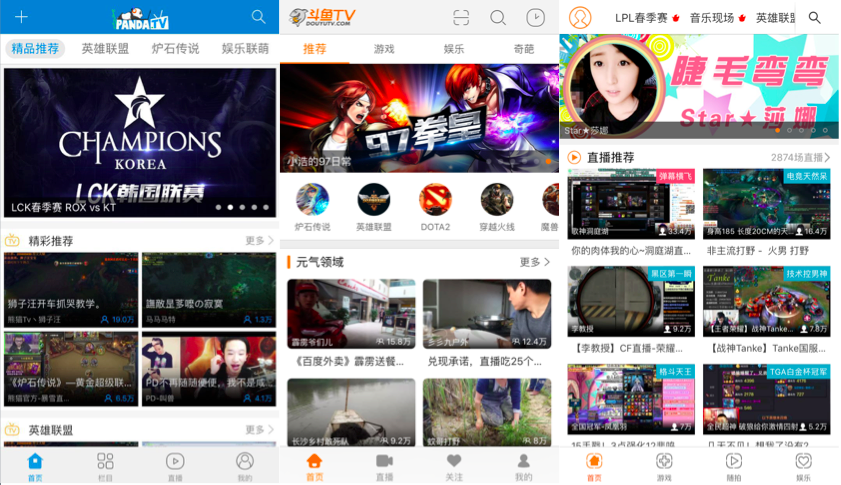Open Douyu 关注 heart bottom tab
The image size is (841, 485).
454,466
